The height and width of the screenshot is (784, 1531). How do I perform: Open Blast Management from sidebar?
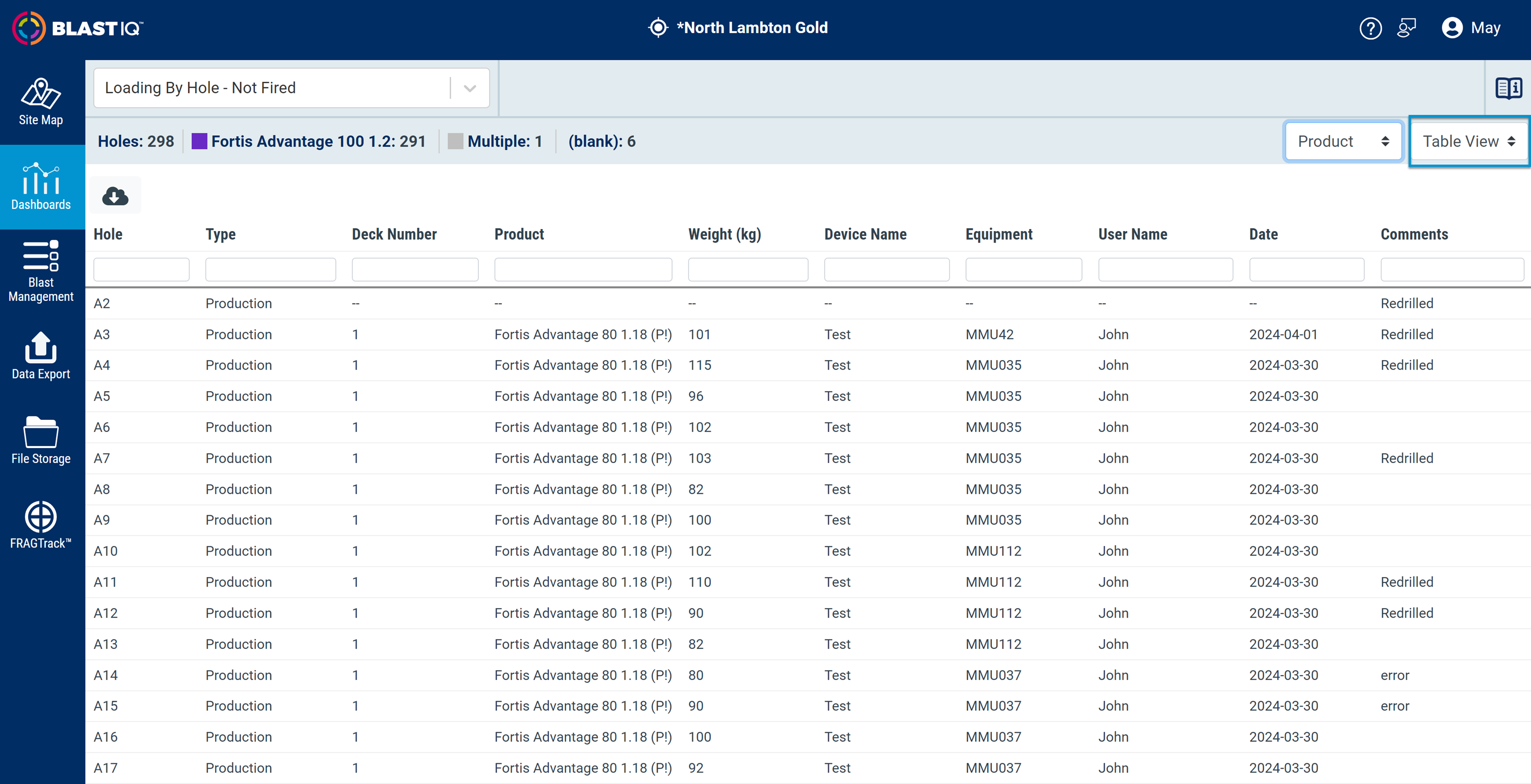[40, 271]
